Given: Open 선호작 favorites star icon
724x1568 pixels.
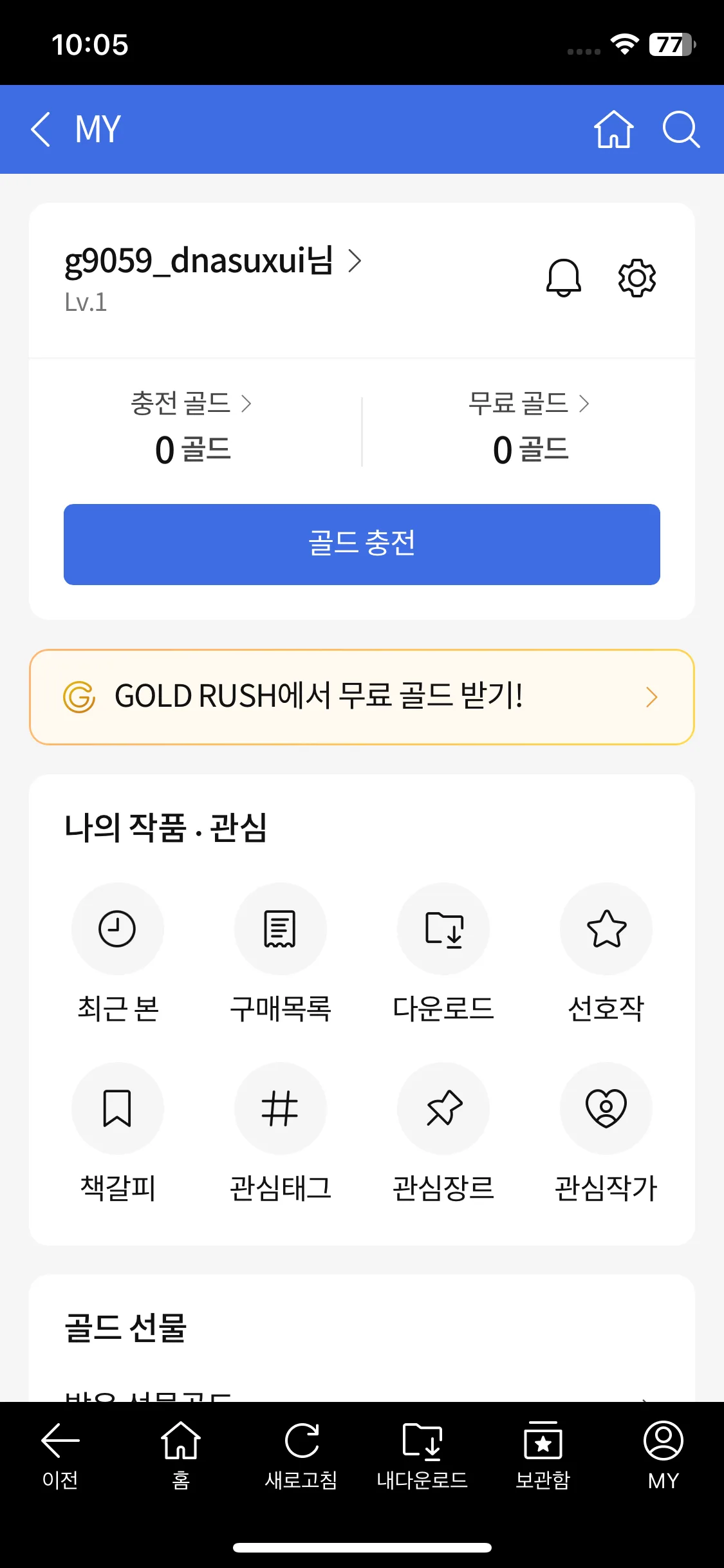Looking at the screenshot, I should [606, 929].
